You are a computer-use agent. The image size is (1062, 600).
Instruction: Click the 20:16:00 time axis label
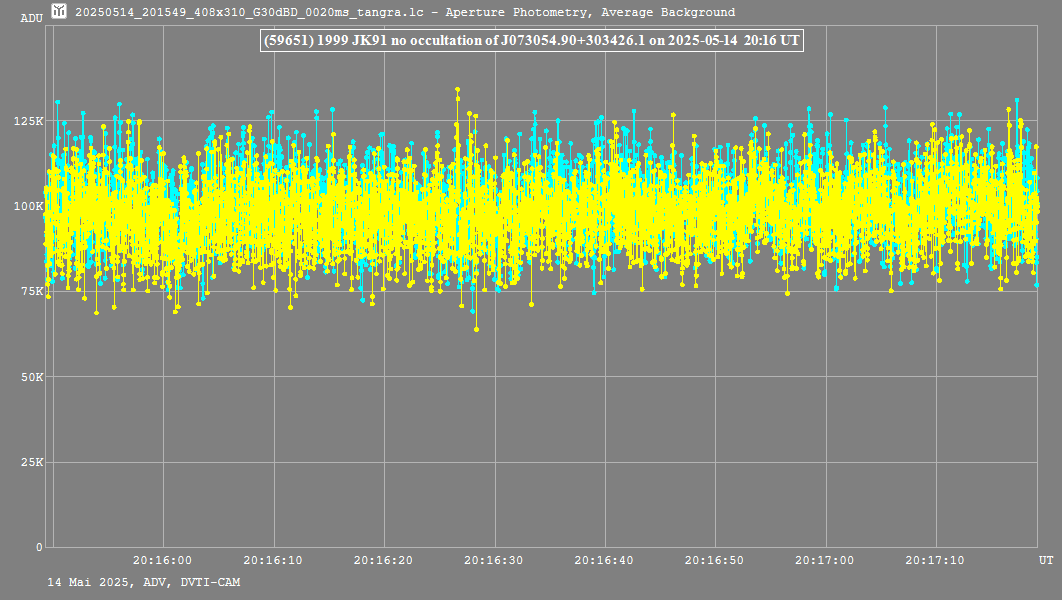pos(162,561)
